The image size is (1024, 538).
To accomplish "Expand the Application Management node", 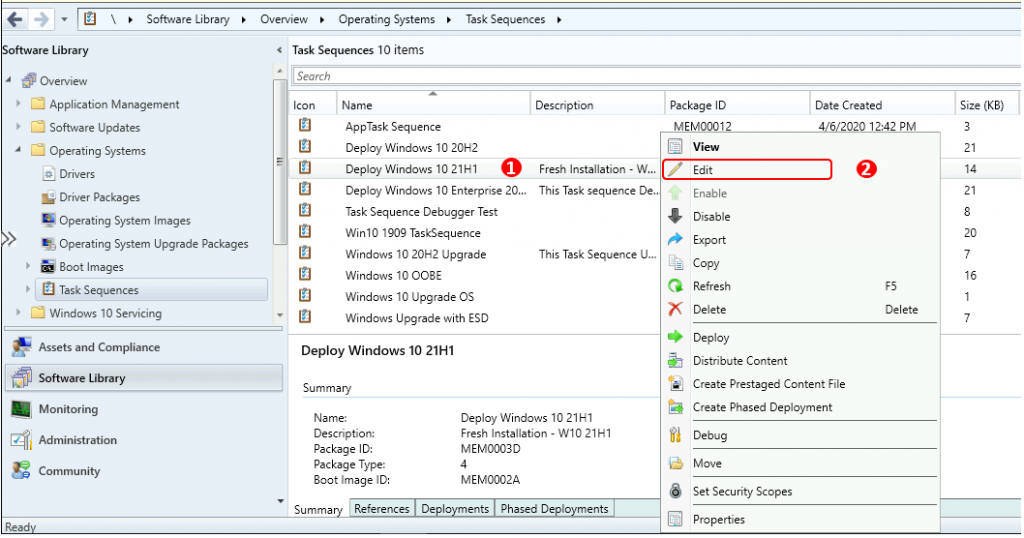I will (18, 104).
